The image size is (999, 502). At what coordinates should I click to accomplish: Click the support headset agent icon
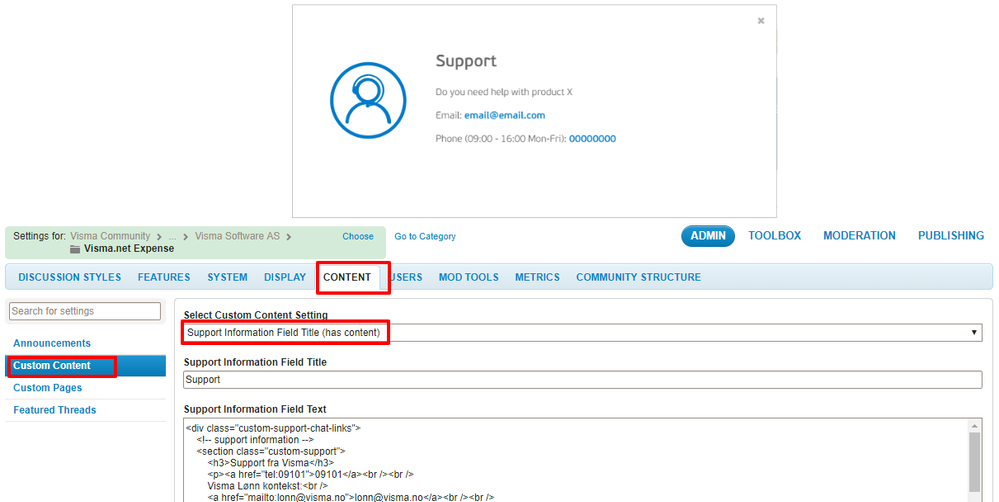(368, 100)
